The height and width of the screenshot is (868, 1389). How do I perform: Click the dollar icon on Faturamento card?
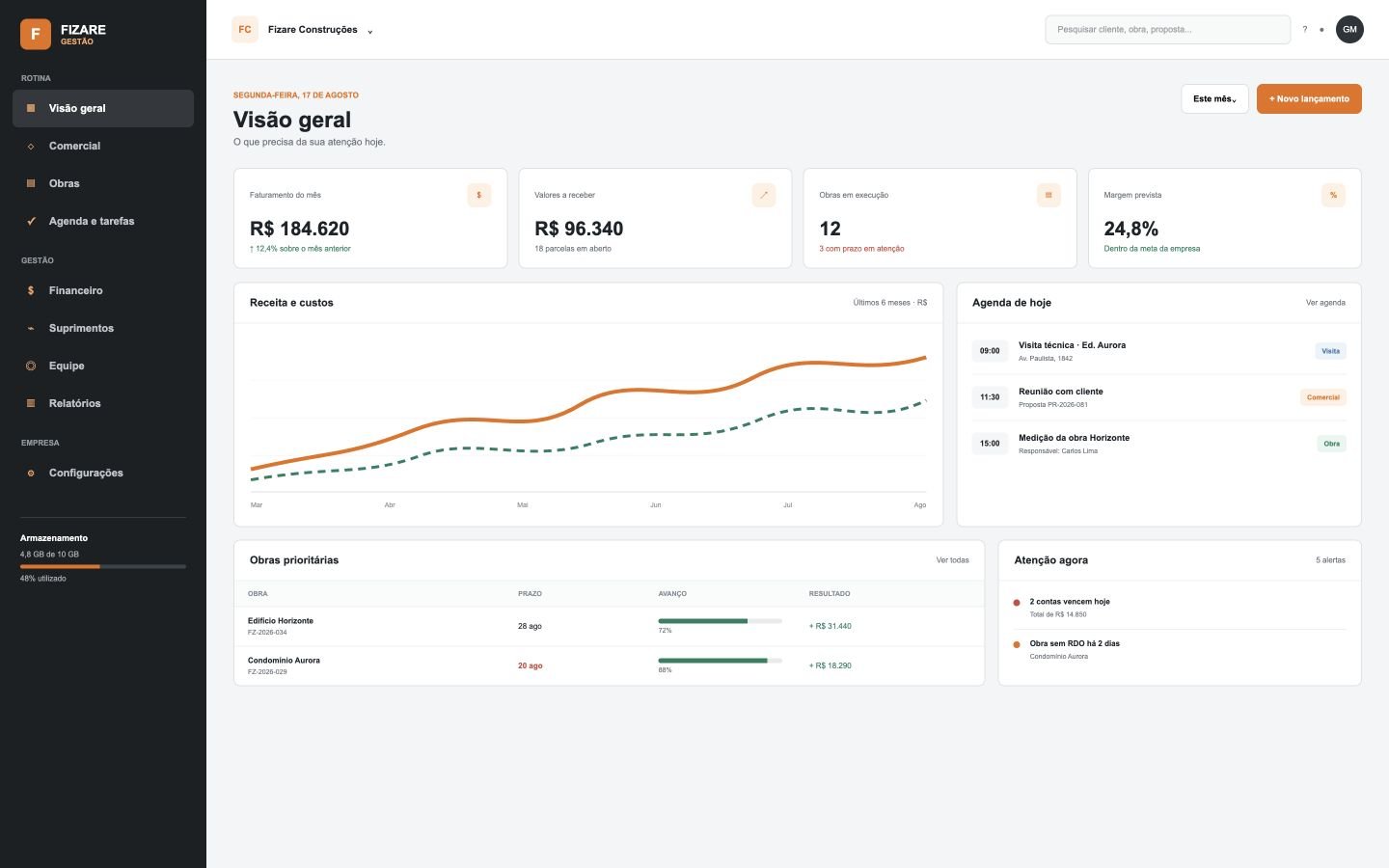[x=479, y=195]
